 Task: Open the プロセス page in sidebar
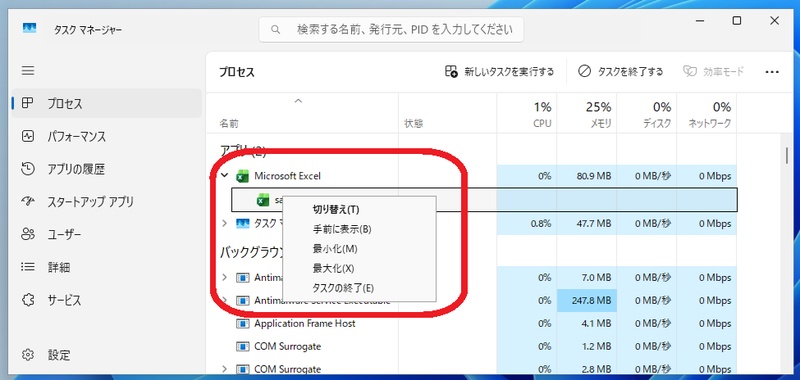pos(107,104)
